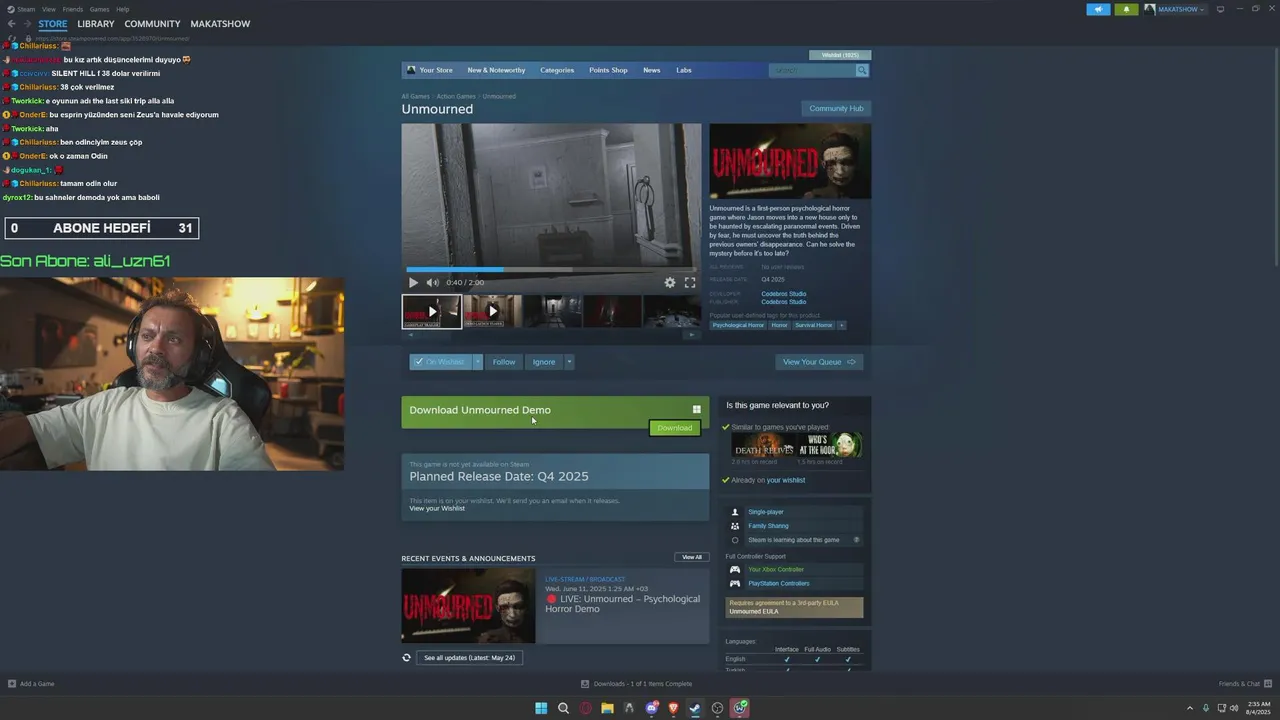Open Codebros Studio developer link
The image size is (1280, 720).
(x=783, y=294)
